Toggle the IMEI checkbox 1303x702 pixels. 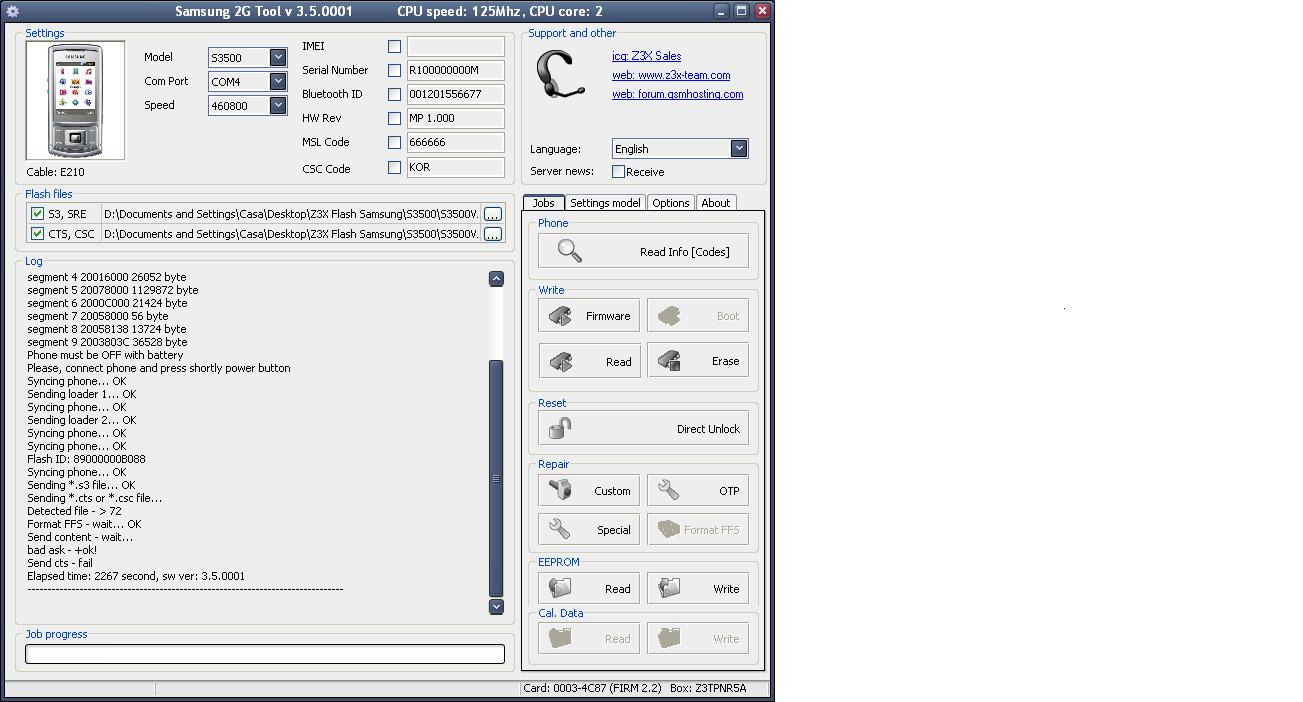394,46
